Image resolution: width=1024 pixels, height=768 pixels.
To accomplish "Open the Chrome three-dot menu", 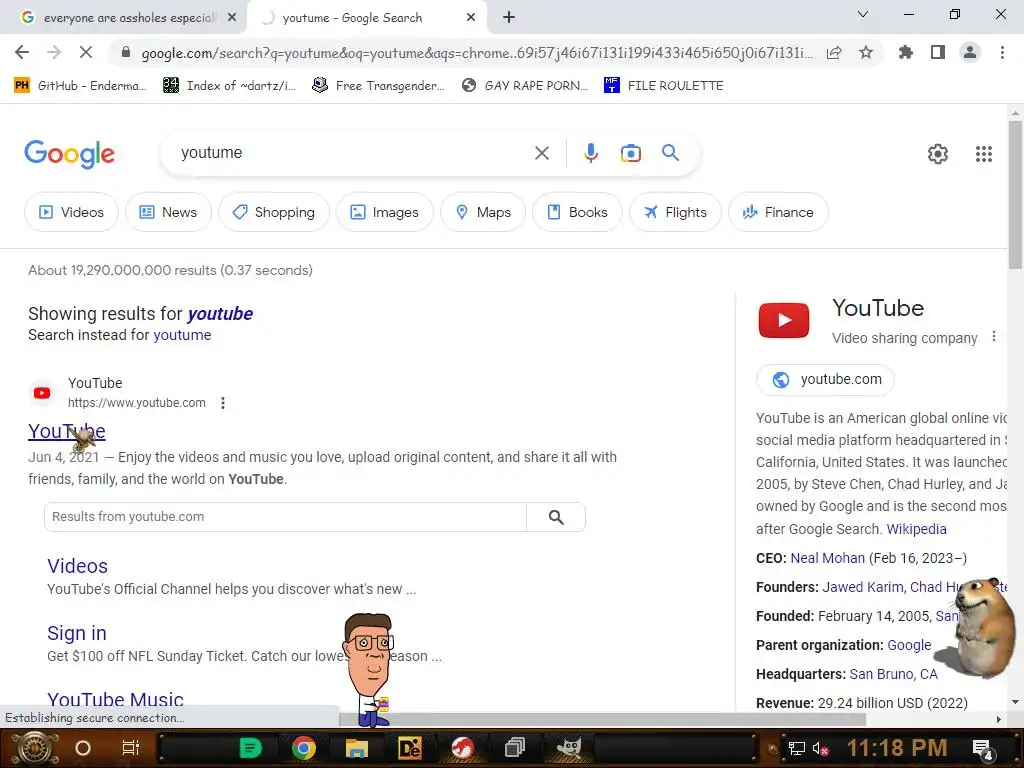I will [1002, 52].
